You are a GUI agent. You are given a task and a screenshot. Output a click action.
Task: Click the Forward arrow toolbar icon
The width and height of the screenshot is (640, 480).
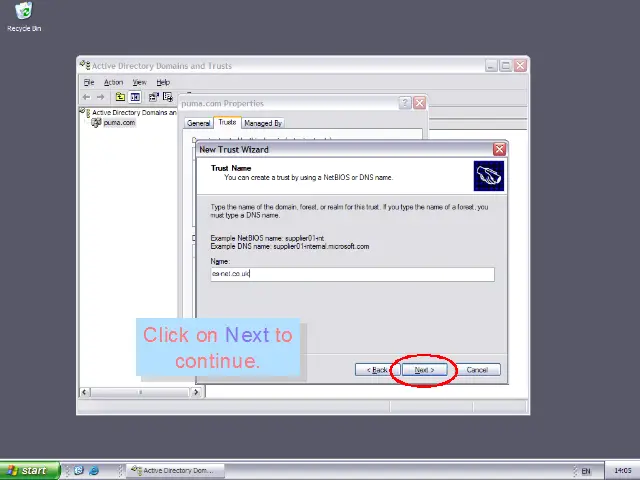tap(100, 97)
